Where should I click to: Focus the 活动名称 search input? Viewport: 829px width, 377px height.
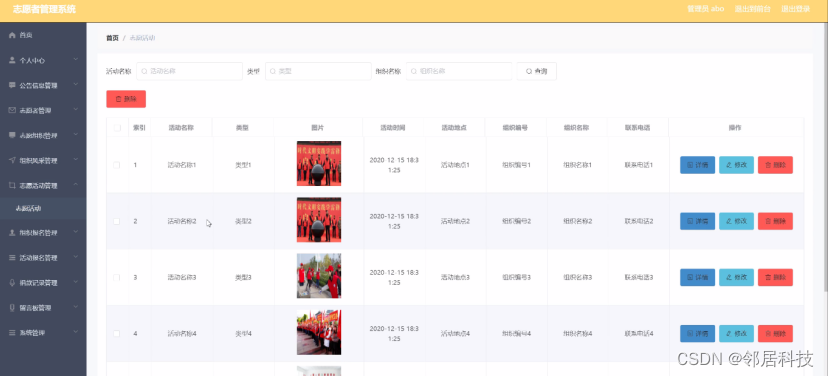tap(189, 71)
